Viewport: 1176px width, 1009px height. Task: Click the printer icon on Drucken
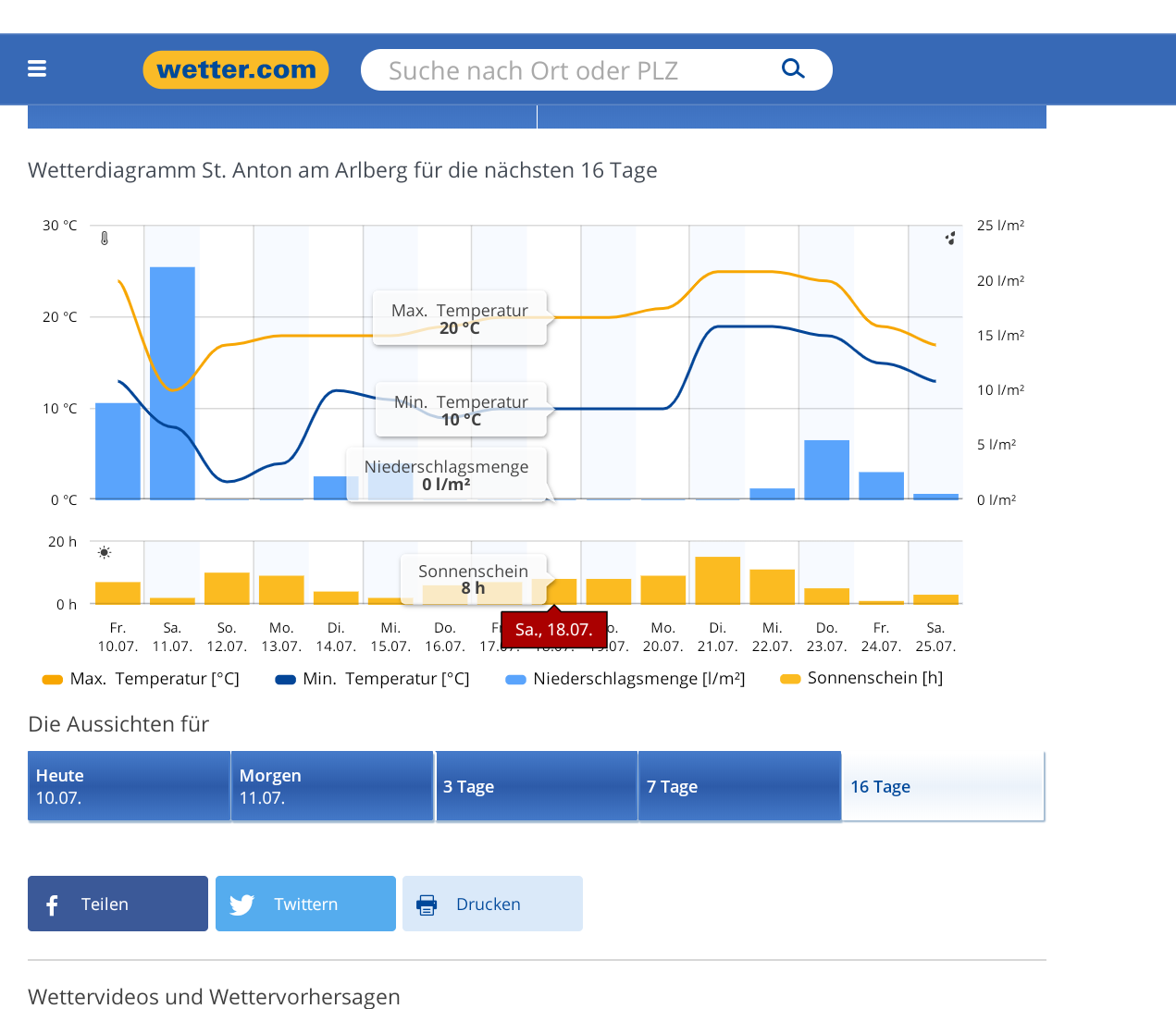[427, 904]
